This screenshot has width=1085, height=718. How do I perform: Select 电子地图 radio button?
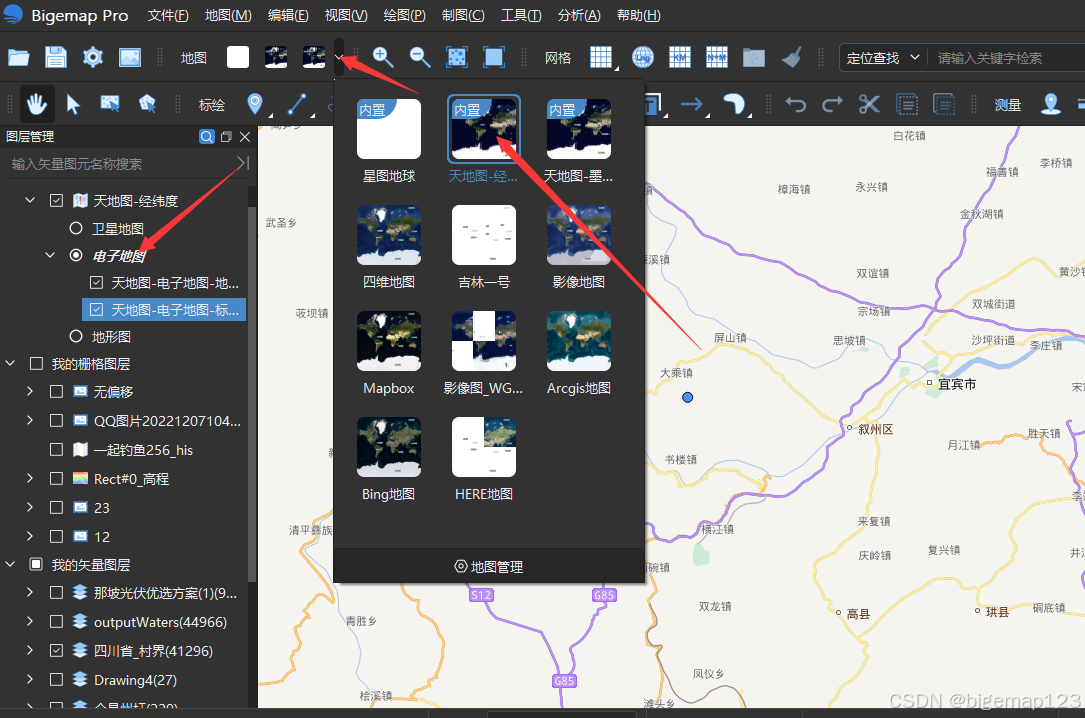(x=76, y=255)
